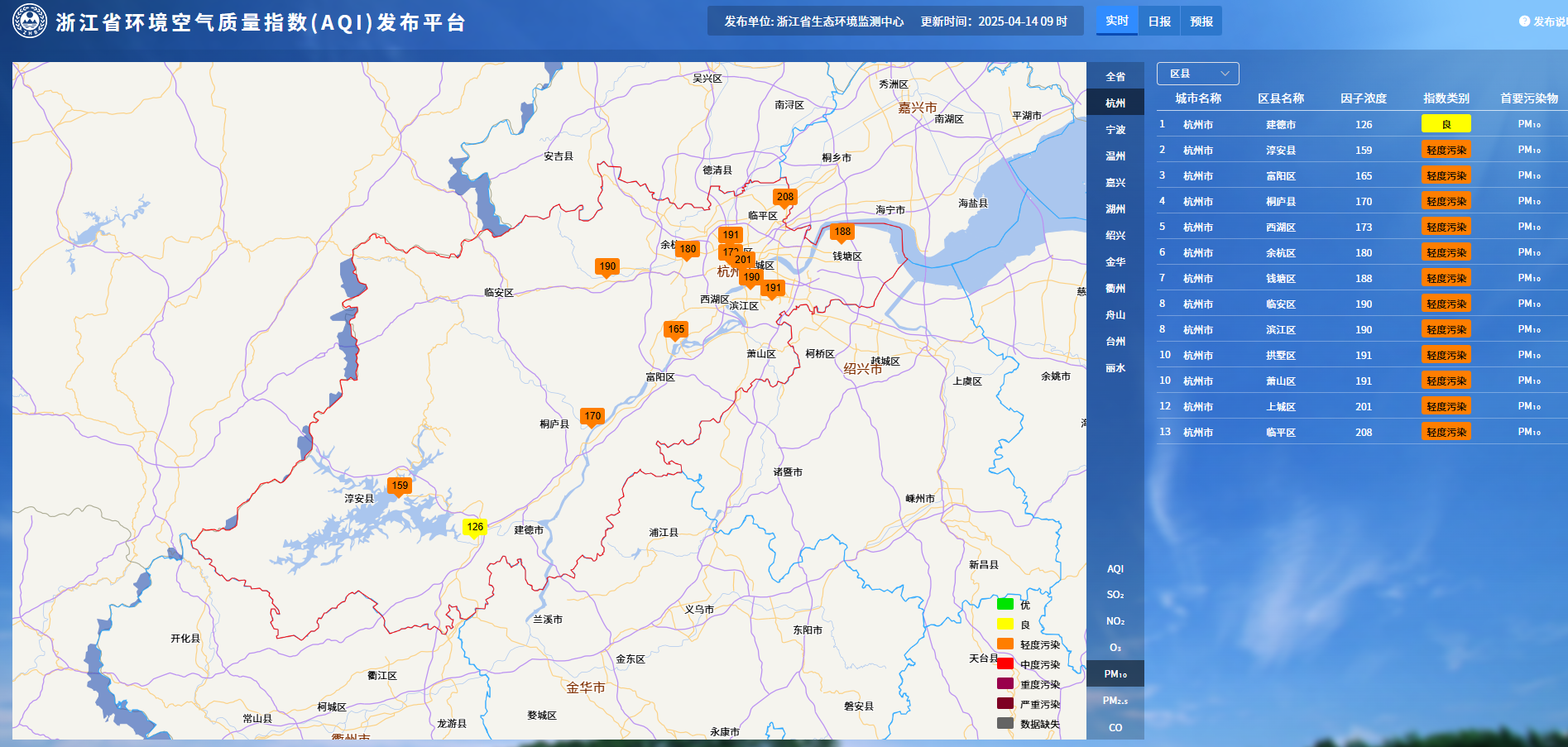This screenshot has width=1568, height=747.
Task: Click the 区县名称 column header
Action: coord(1281,98)
